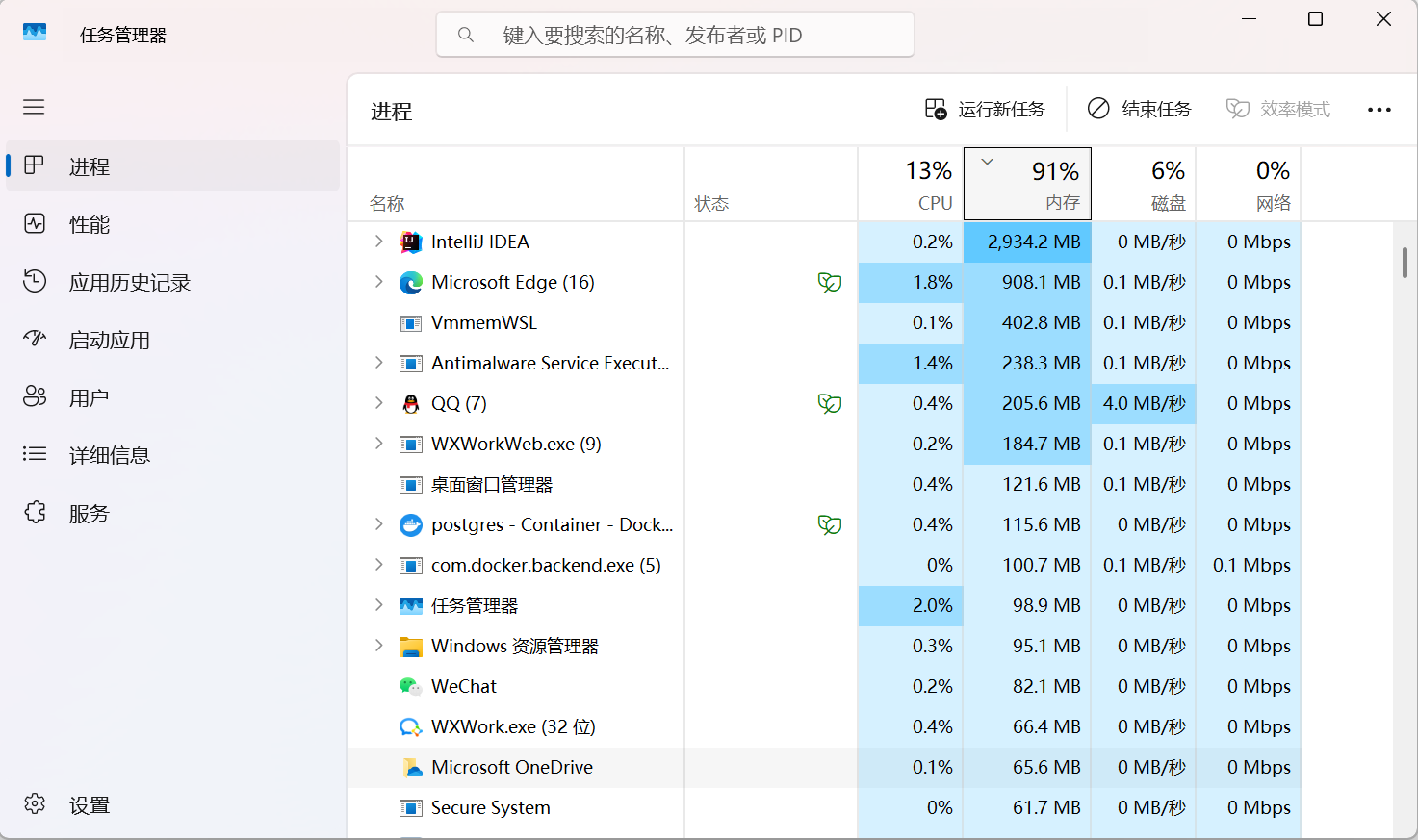1418x840 pixels.
Task: Open the 用户 page
Action: [x=173, y=397]
